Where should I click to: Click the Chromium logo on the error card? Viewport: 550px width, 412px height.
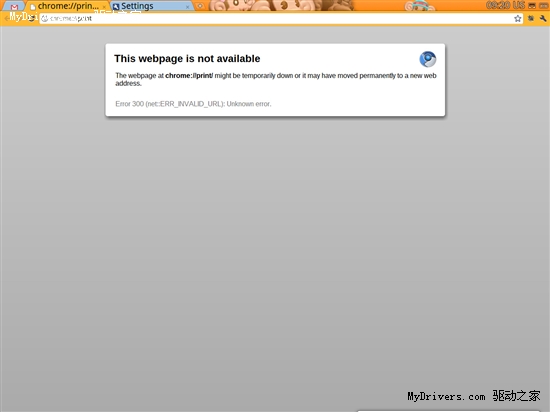(428, 59)
